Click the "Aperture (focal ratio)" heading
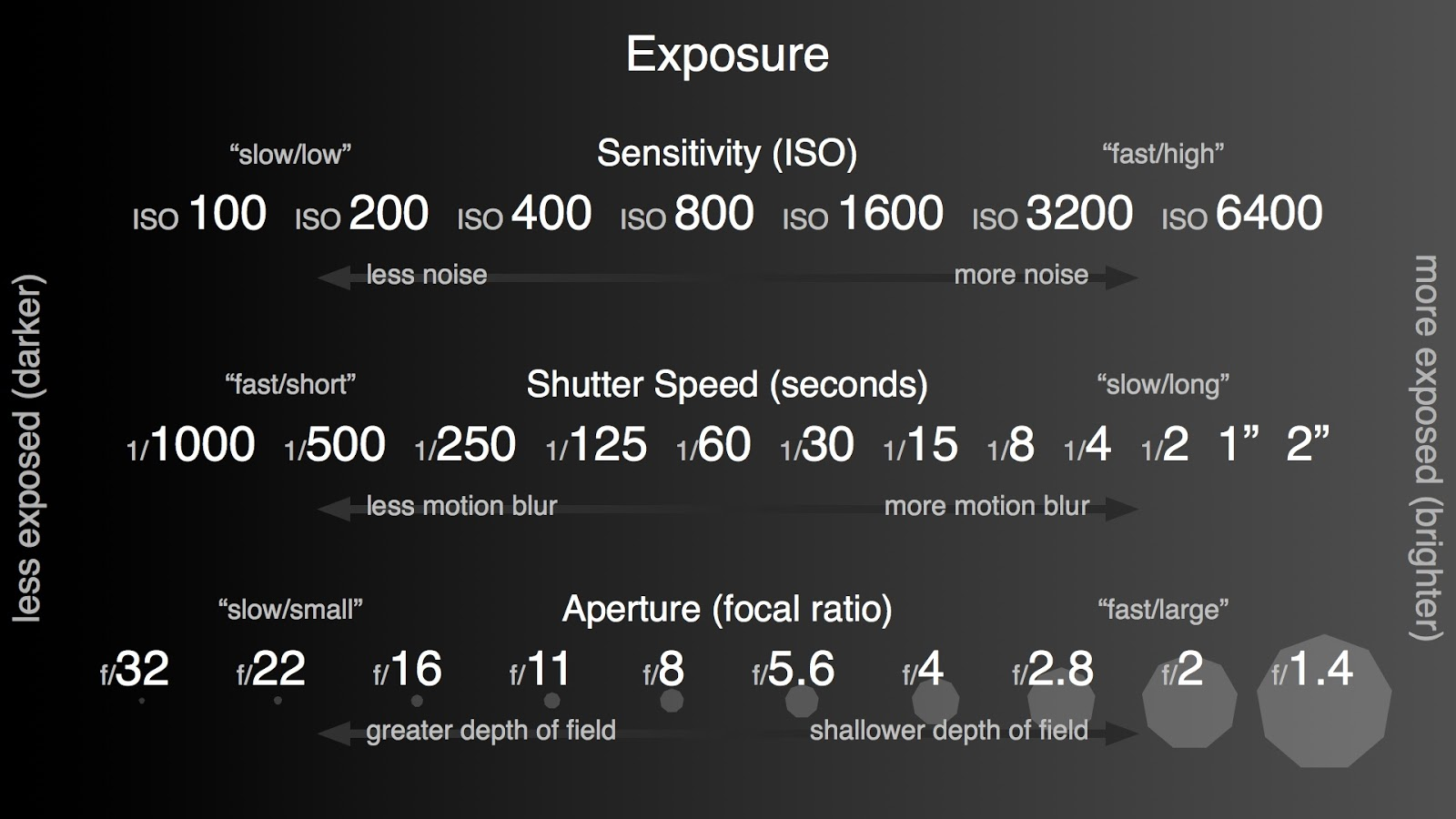Viewport: 1456px width, 819px height. coord(727,609)
